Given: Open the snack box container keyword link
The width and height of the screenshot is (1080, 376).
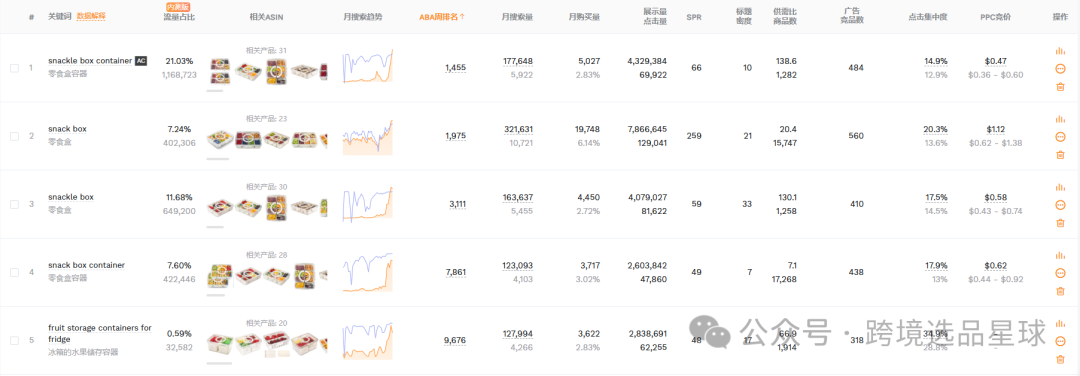Looking at the screenshot, I should [86, 265].
